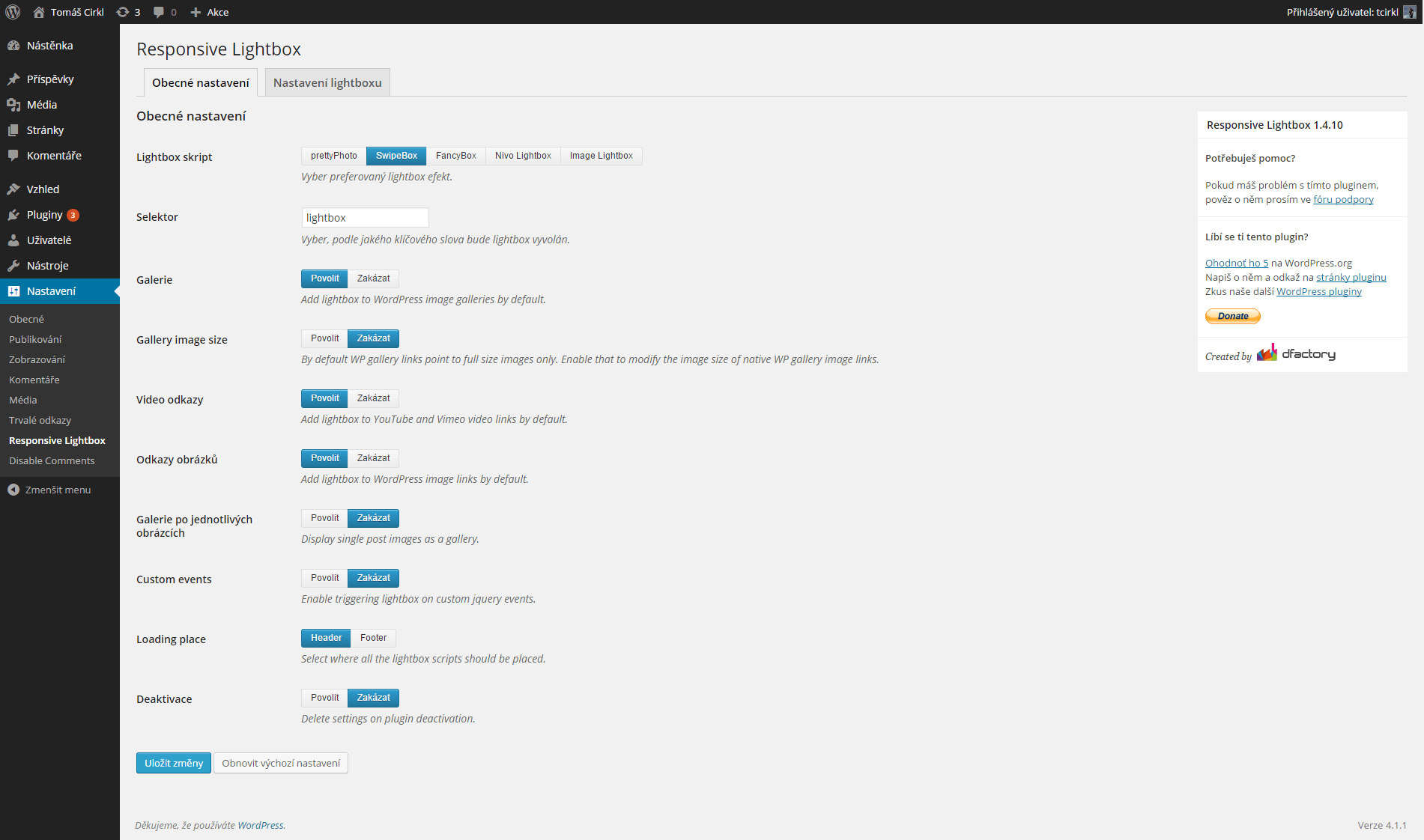
Task: Click the Nastavení settings icon
Action: click(13, 291)
